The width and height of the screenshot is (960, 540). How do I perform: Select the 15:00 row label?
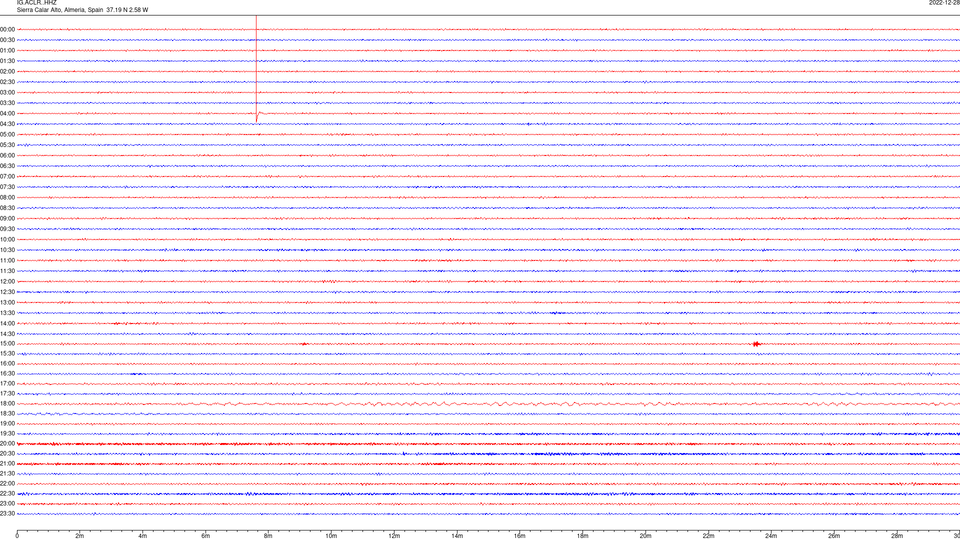(x=7, y=343)
